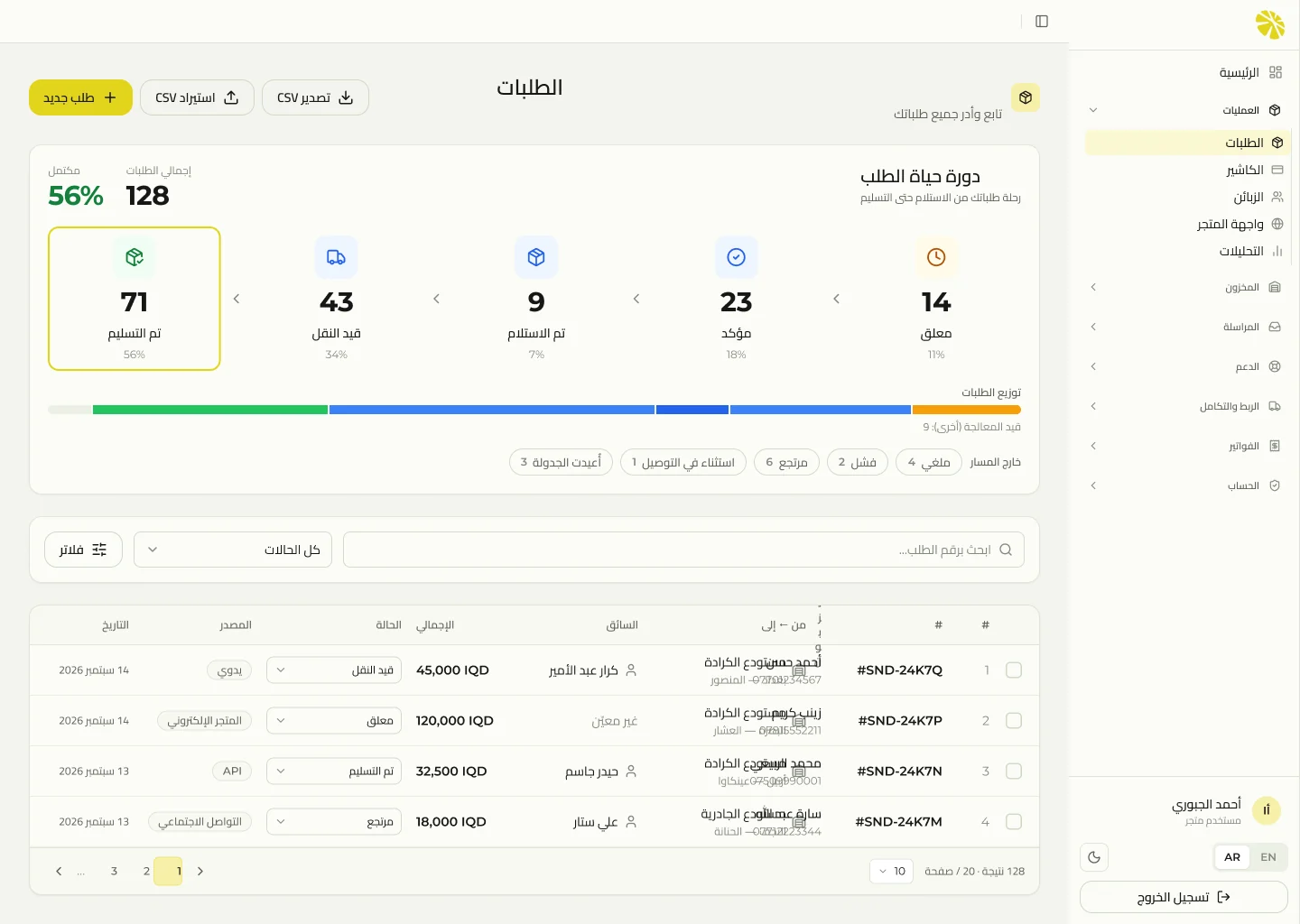
Task: Click the bar chart icon for التحليلات
Action: (x=1277, y=251)
